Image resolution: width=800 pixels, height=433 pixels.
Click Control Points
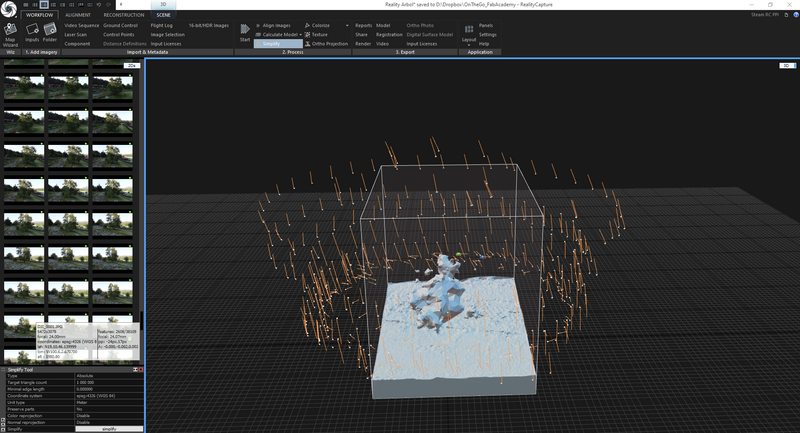click(x=119, y=35)
